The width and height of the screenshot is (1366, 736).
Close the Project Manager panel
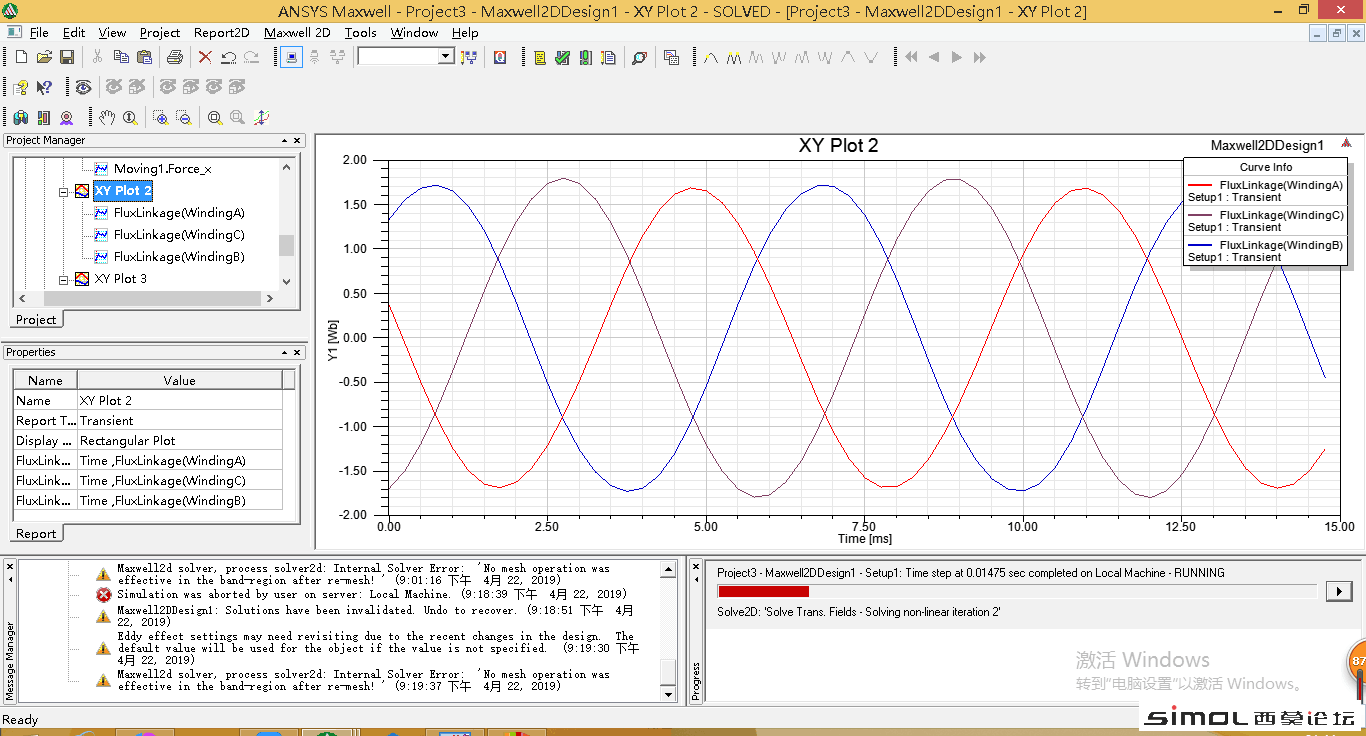(x=297, y=141)
